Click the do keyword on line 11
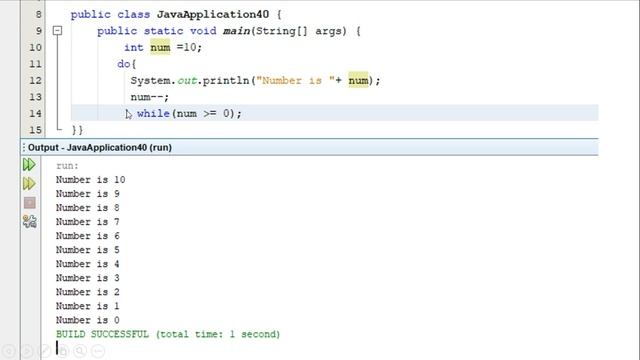This screenshot has height=360, width=640. click(x=123, y=64)
